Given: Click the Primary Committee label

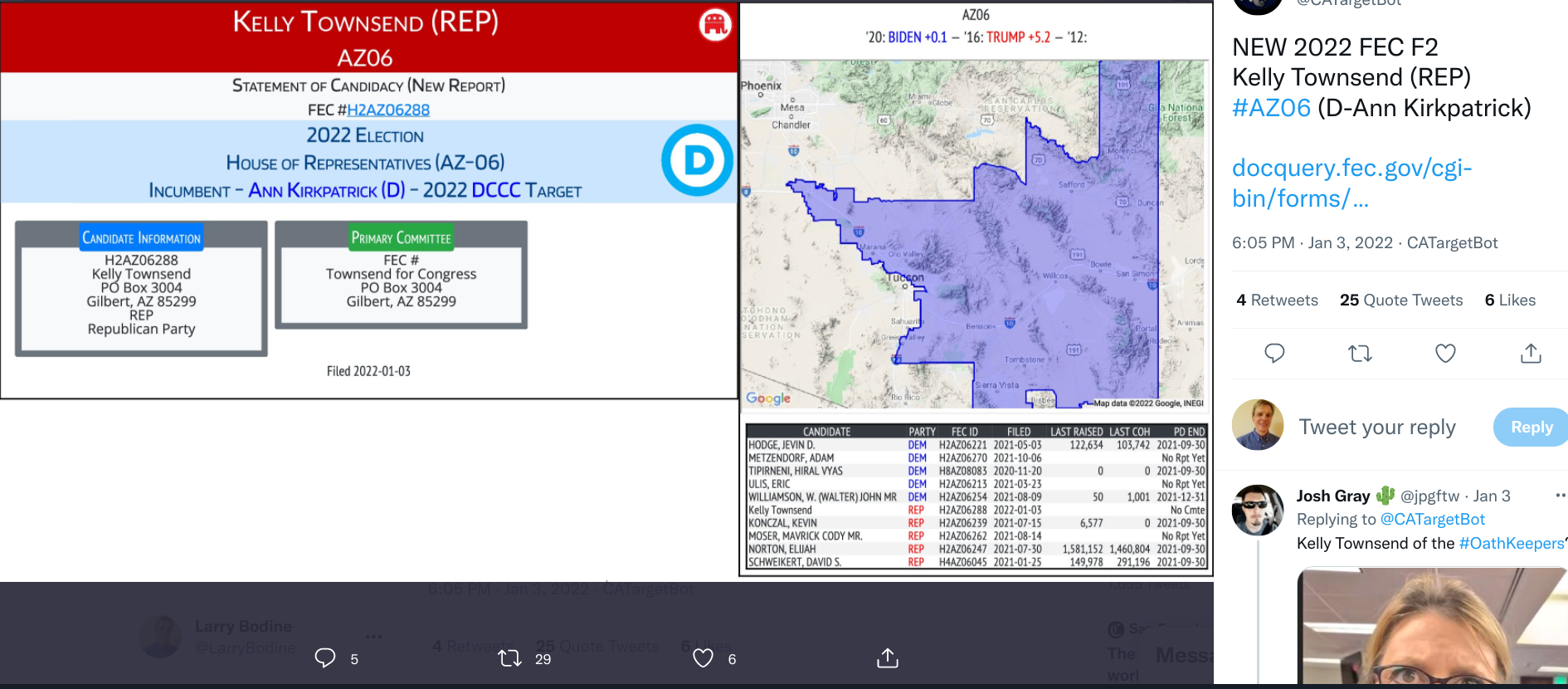Looking at the screenshot, I should point(402,238).
